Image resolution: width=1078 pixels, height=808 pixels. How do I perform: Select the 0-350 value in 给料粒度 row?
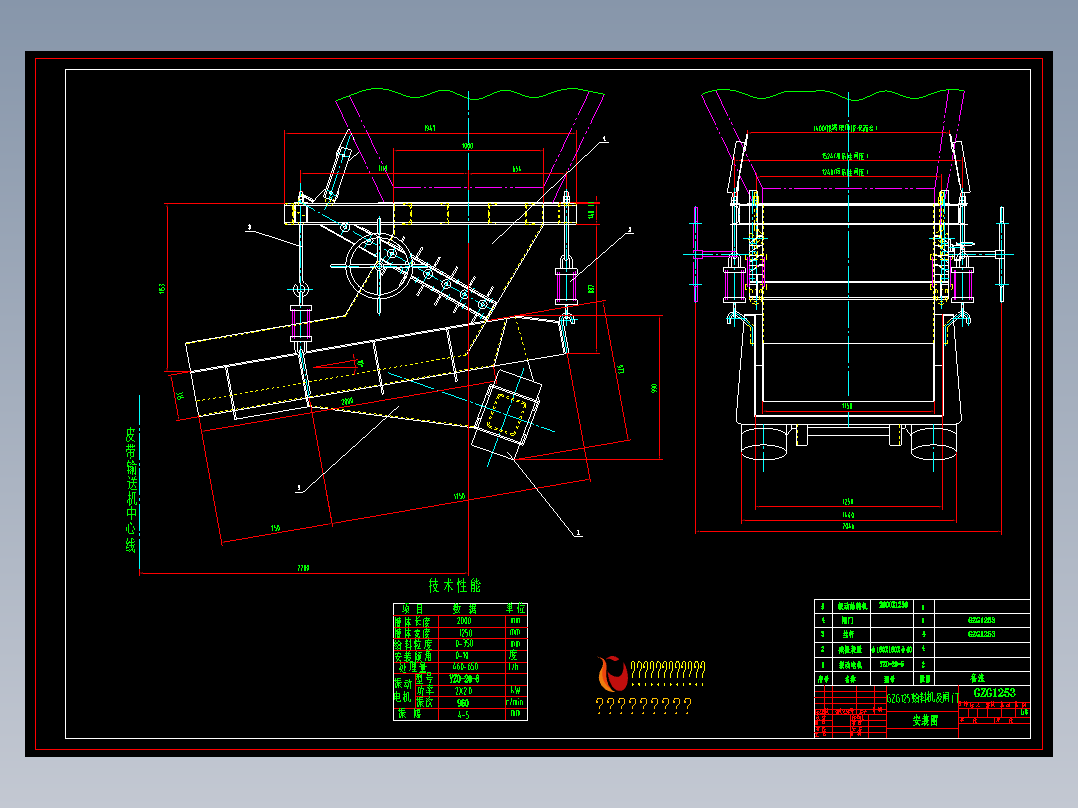pyautogui.click(x=464, y=644)
